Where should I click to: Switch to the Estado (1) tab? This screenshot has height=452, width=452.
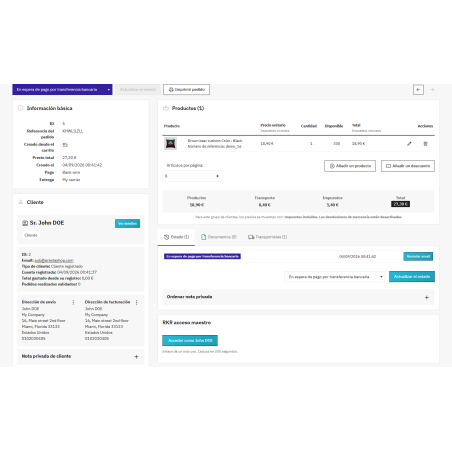pos(176,237)
